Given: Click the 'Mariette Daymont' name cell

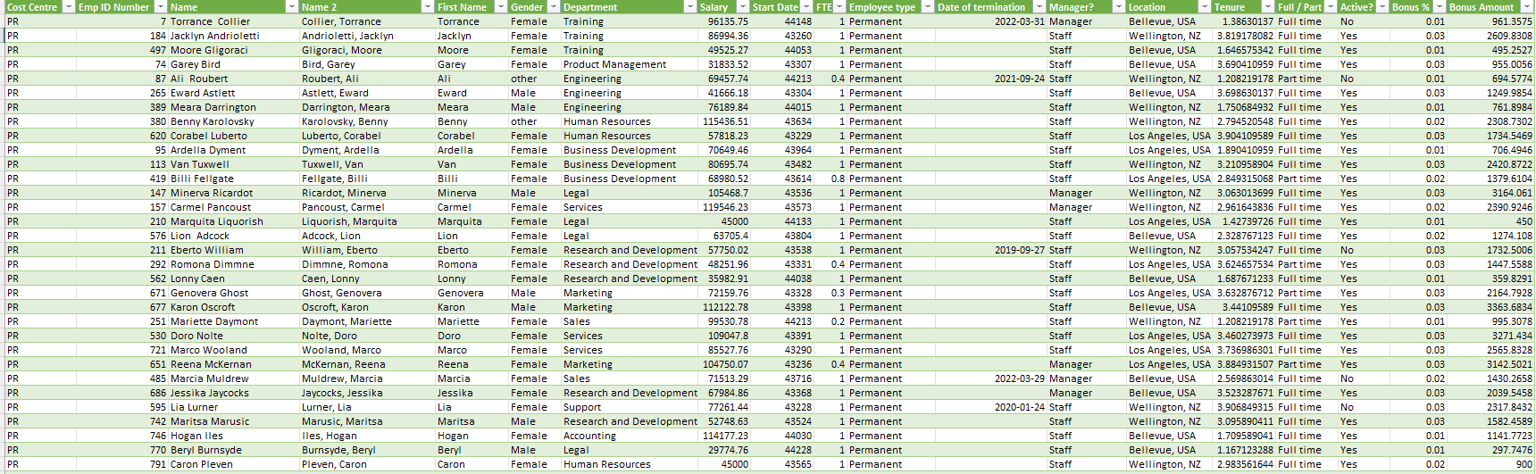Looking at the screenshot, I should (x=233, y=322).
